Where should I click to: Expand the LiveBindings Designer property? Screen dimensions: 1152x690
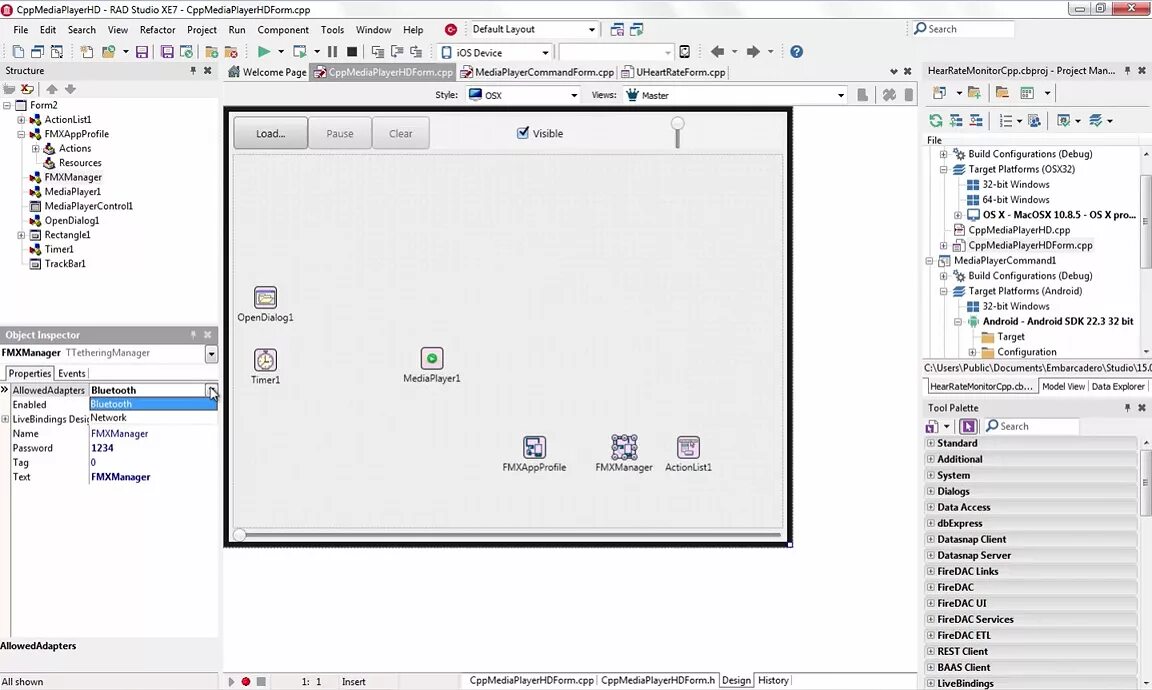coord(5,419)
